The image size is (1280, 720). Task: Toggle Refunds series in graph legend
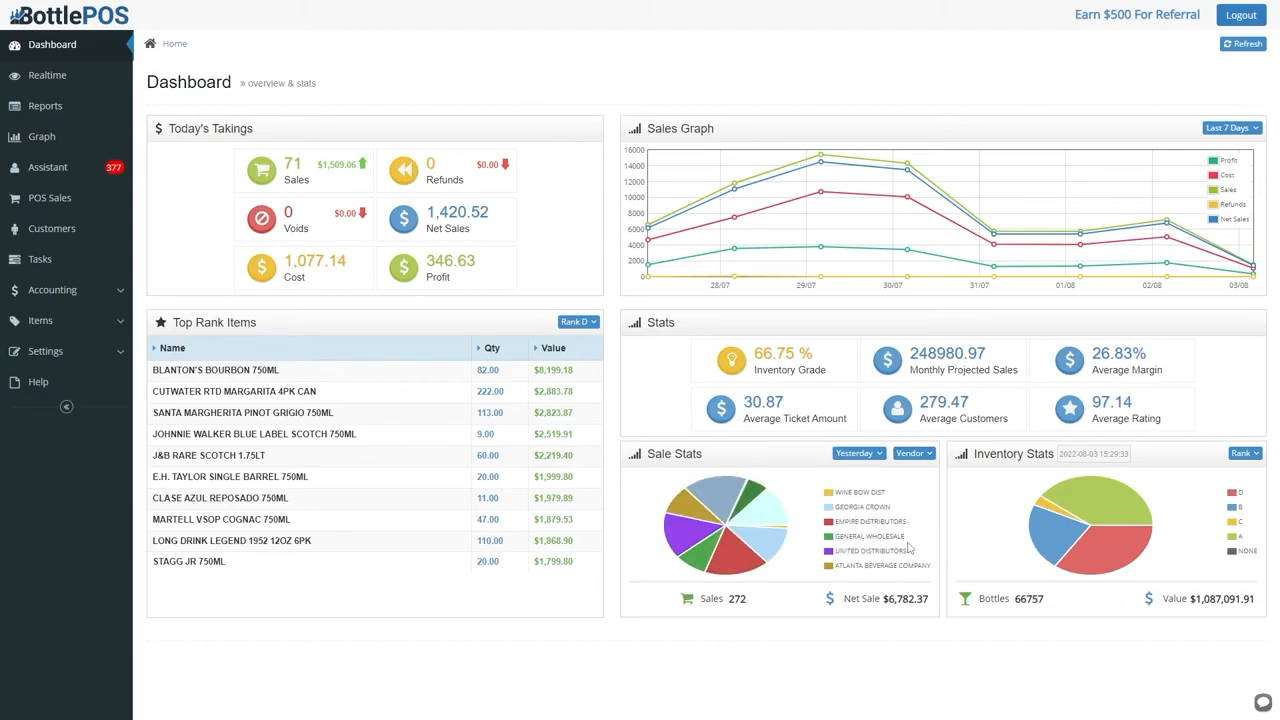1227,204
